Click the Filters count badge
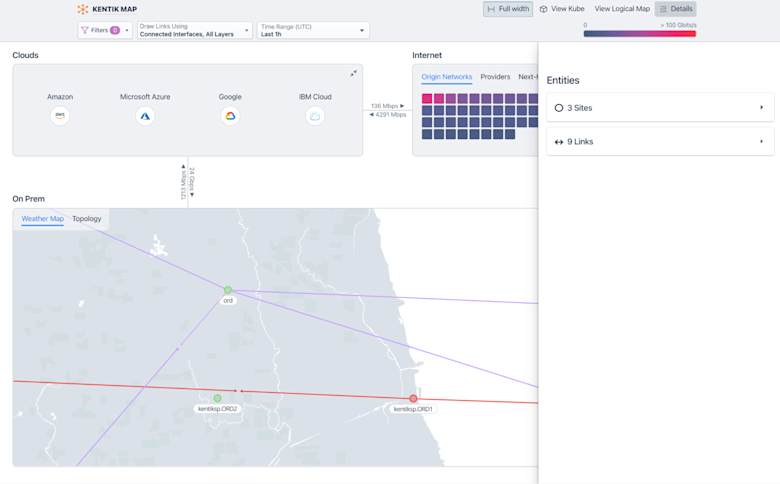780x484 pixels. [115, 30]
